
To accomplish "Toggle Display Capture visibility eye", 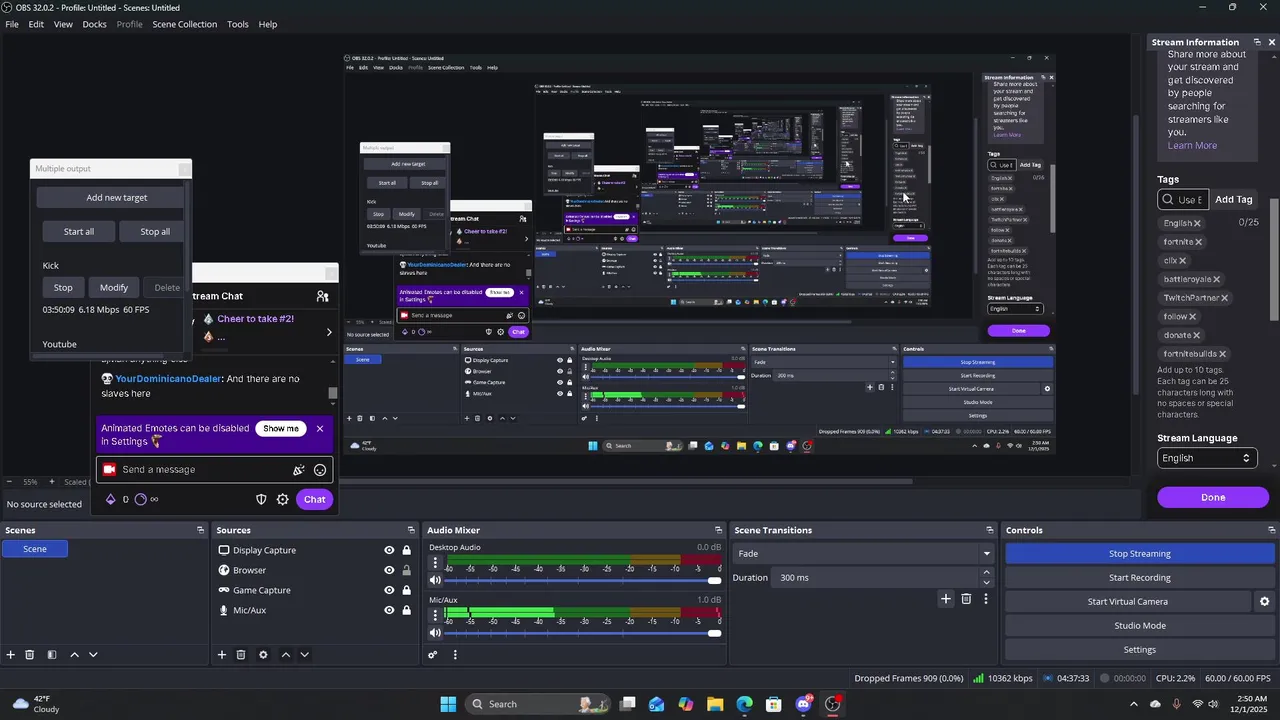I will coord(389,550).
